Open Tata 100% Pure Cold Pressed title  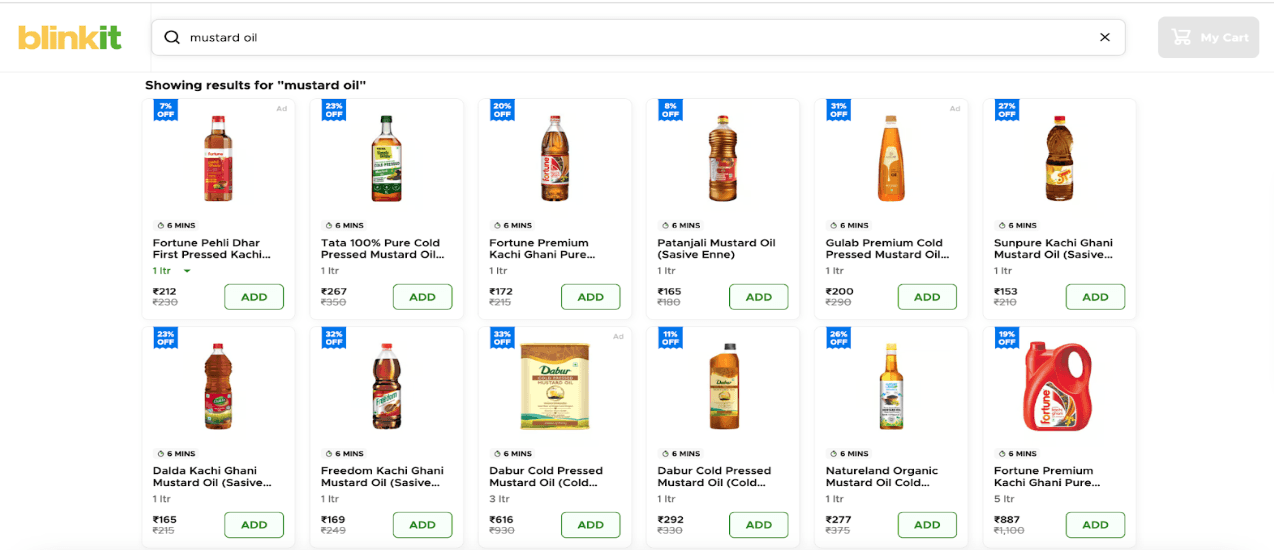pos(383,249)
